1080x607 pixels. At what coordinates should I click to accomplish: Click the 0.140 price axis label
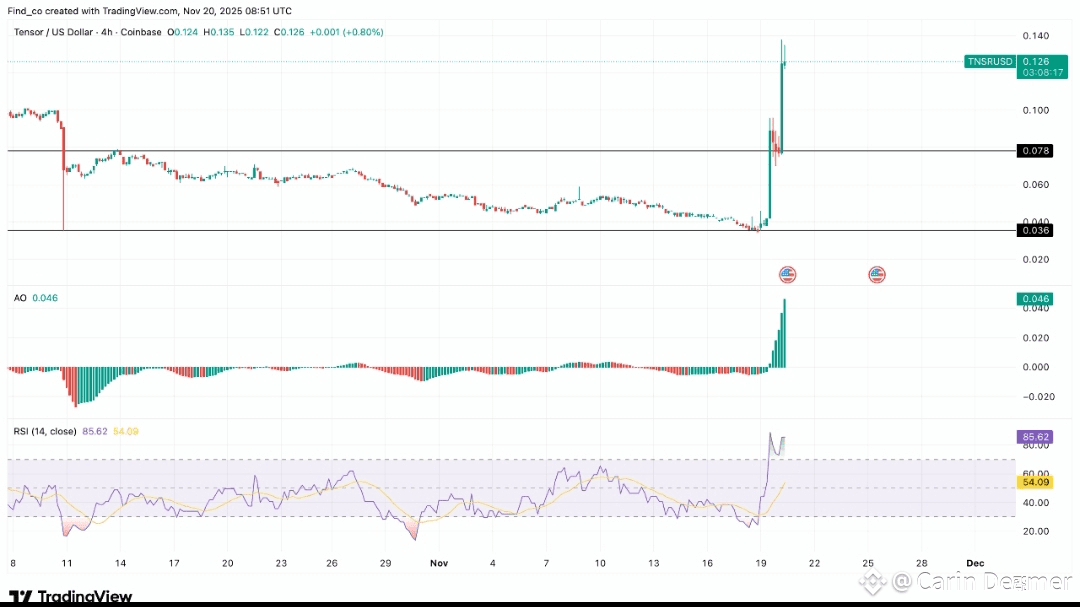[1036, 36]
